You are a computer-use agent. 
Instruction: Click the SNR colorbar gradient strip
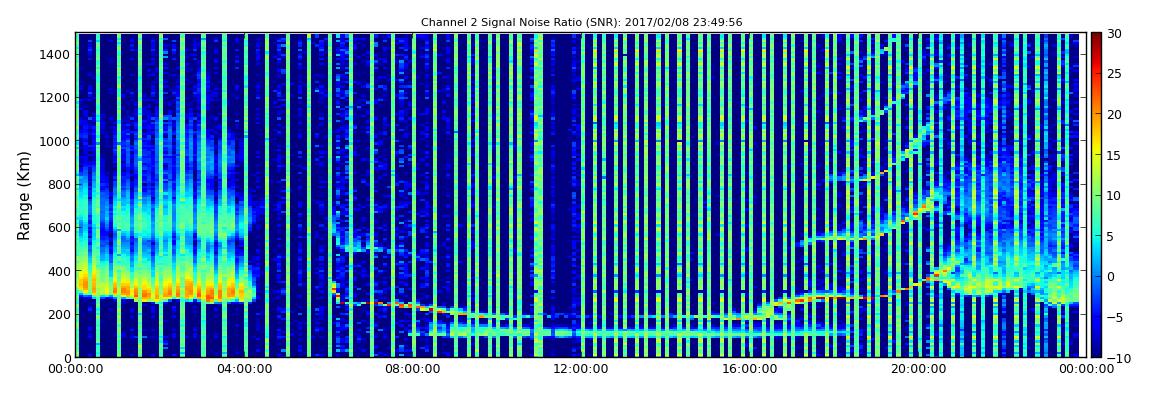(1096, 195)
